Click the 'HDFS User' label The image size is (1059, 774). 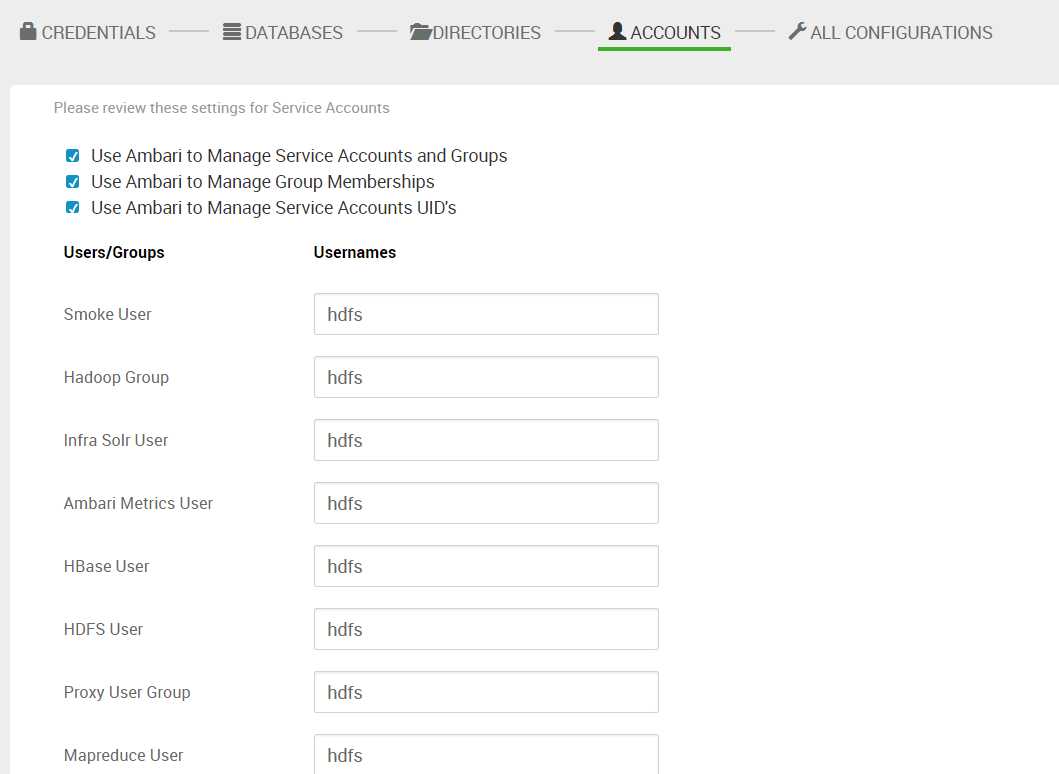pyautogui.click(x=103, y=629)
